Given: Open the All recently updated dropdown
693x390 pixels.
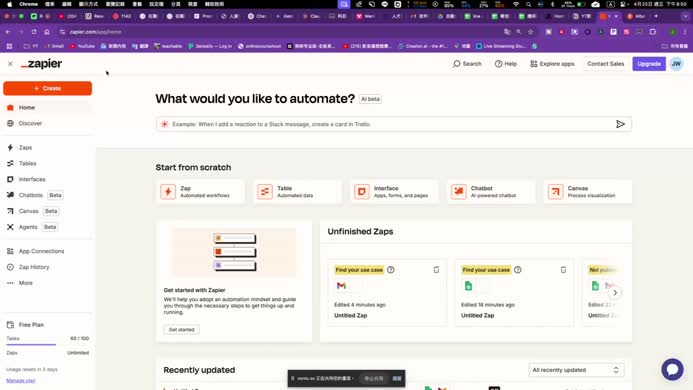Looking at the screenshot, I should tap(576, 370).
